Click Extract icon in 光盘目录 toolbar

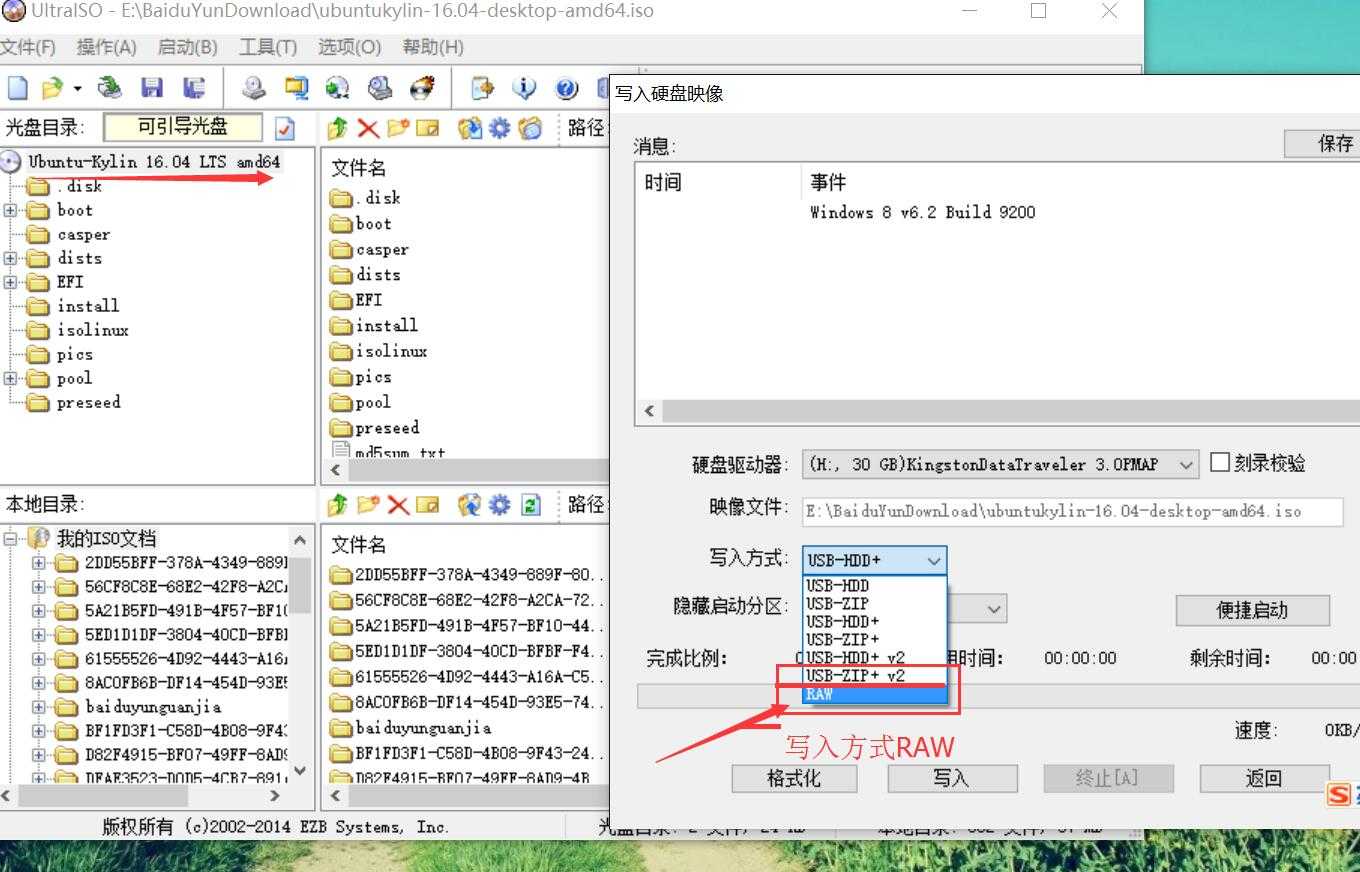click(x=469, y=128)
